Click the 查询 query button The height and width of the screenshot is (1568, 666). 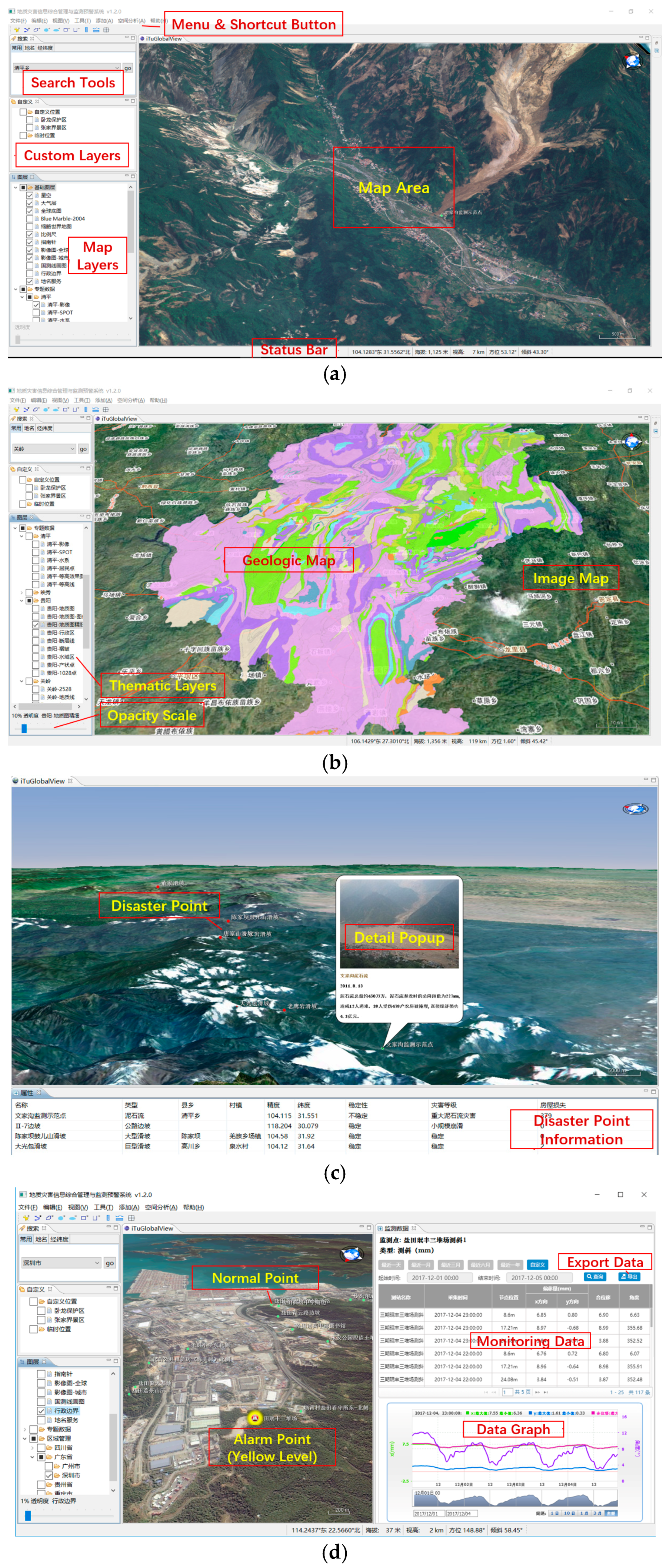[x=595, y=1277]
